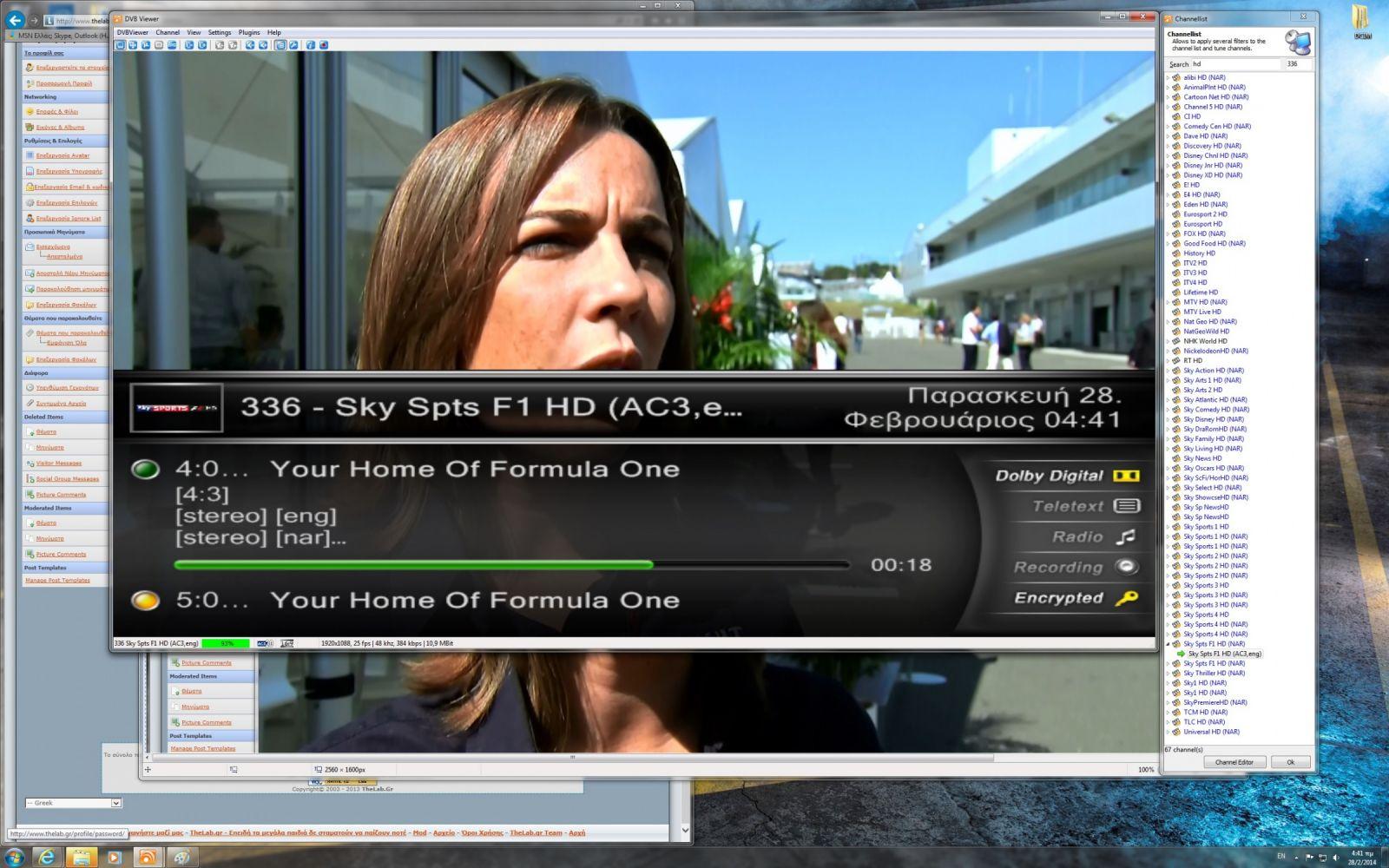Screen dimensions: 1389x868
Task: Click the browser back arrow button
Action: [x=15, y=20]
